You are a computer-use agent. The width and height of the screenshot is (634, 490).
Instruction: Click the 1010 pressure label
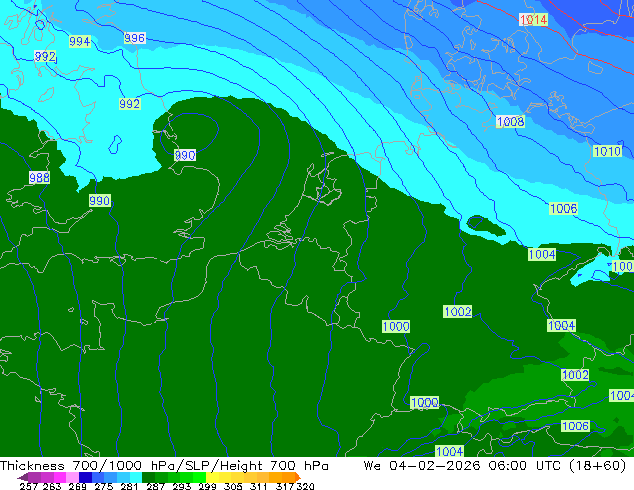[x=607, y=151]
